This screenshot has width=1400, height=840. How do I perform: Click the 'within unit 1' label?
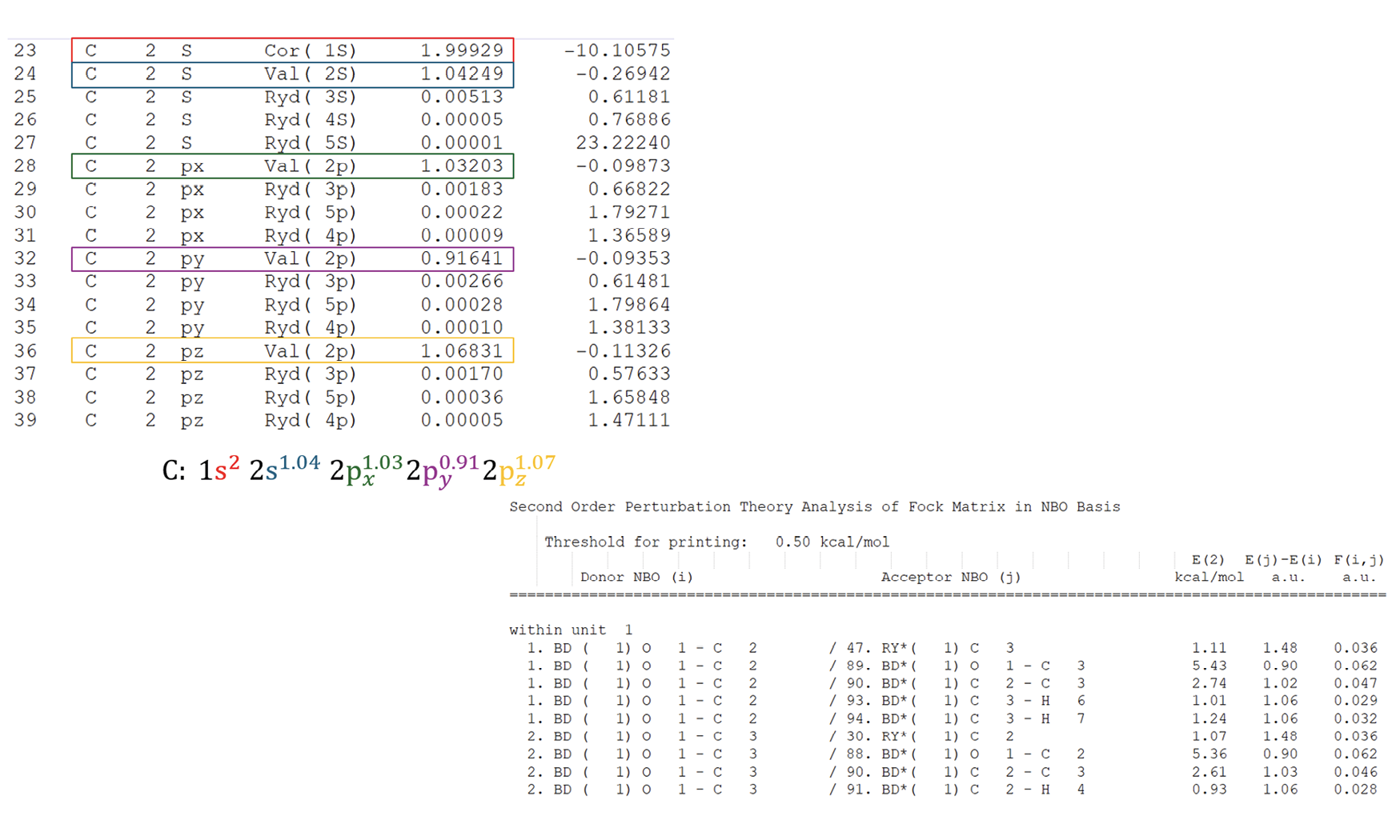pyautogui.click(x=571, y=630)
